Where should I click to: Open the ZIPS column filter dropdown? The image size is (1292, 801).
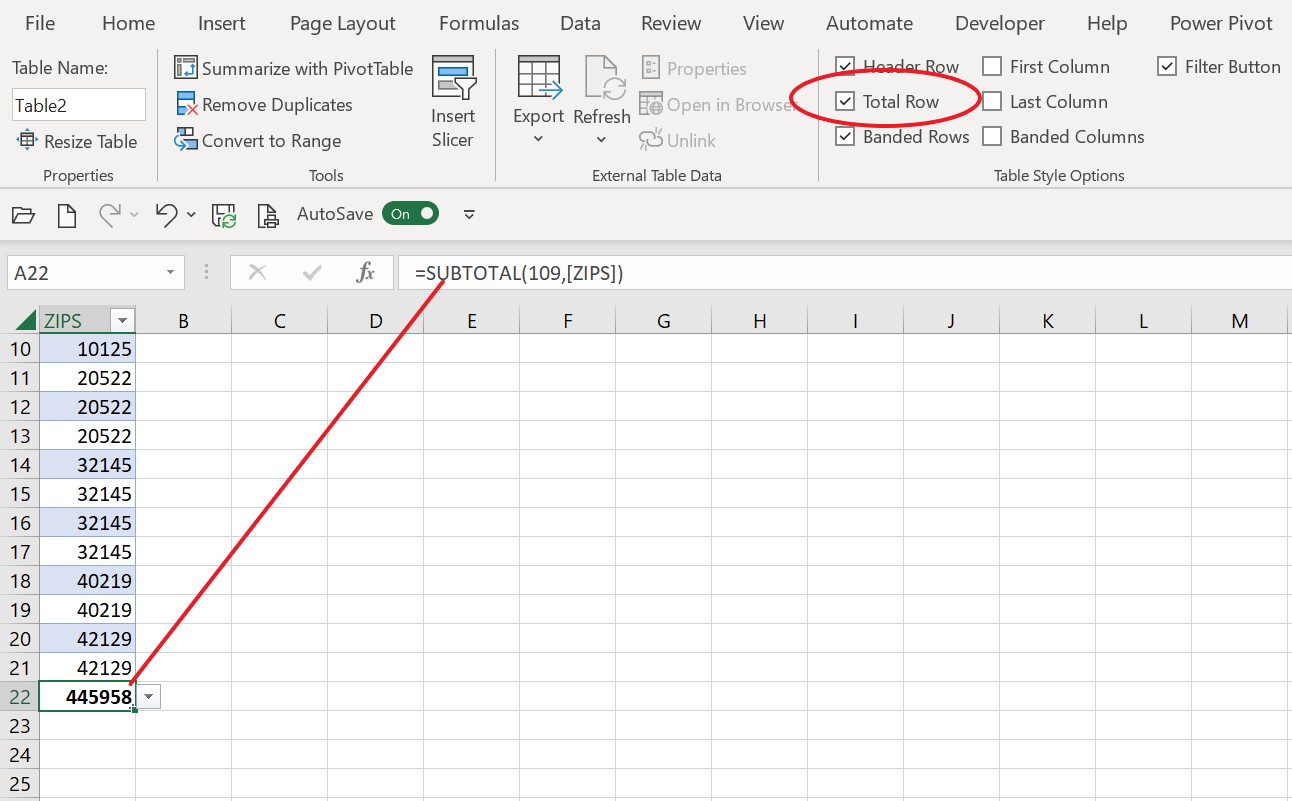[x=121, y=320]
